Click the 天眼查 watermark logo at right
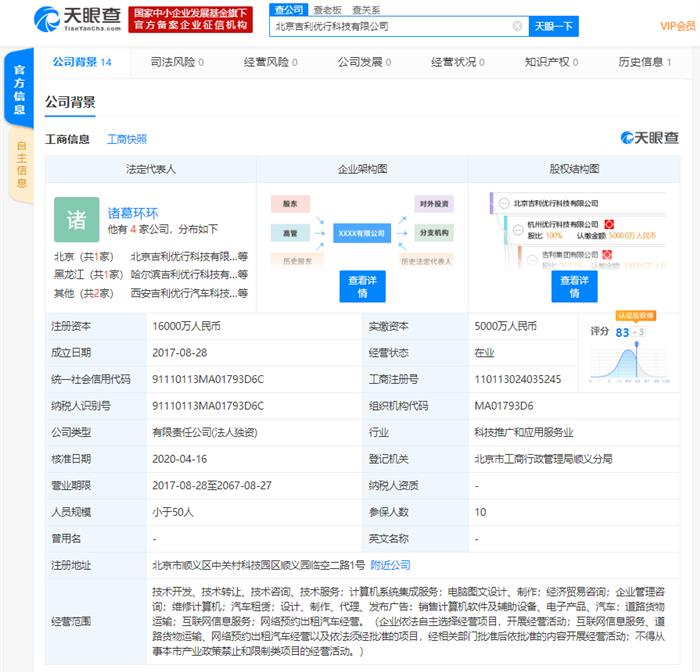The height and width of the screenshot is (672, 700). point(648,138)
